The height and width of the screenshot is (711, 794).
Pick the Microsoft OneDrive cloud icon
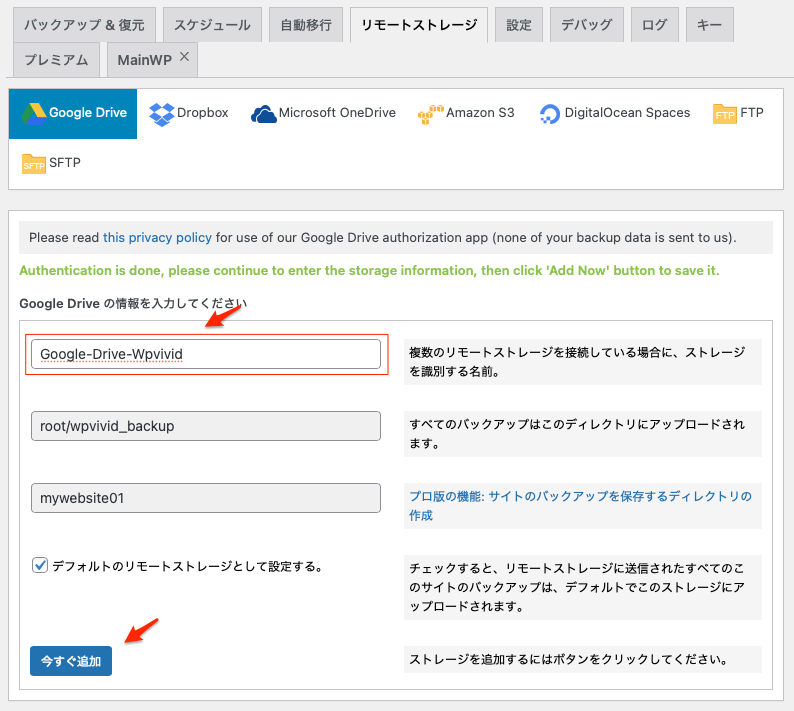[x=263, y=114]
